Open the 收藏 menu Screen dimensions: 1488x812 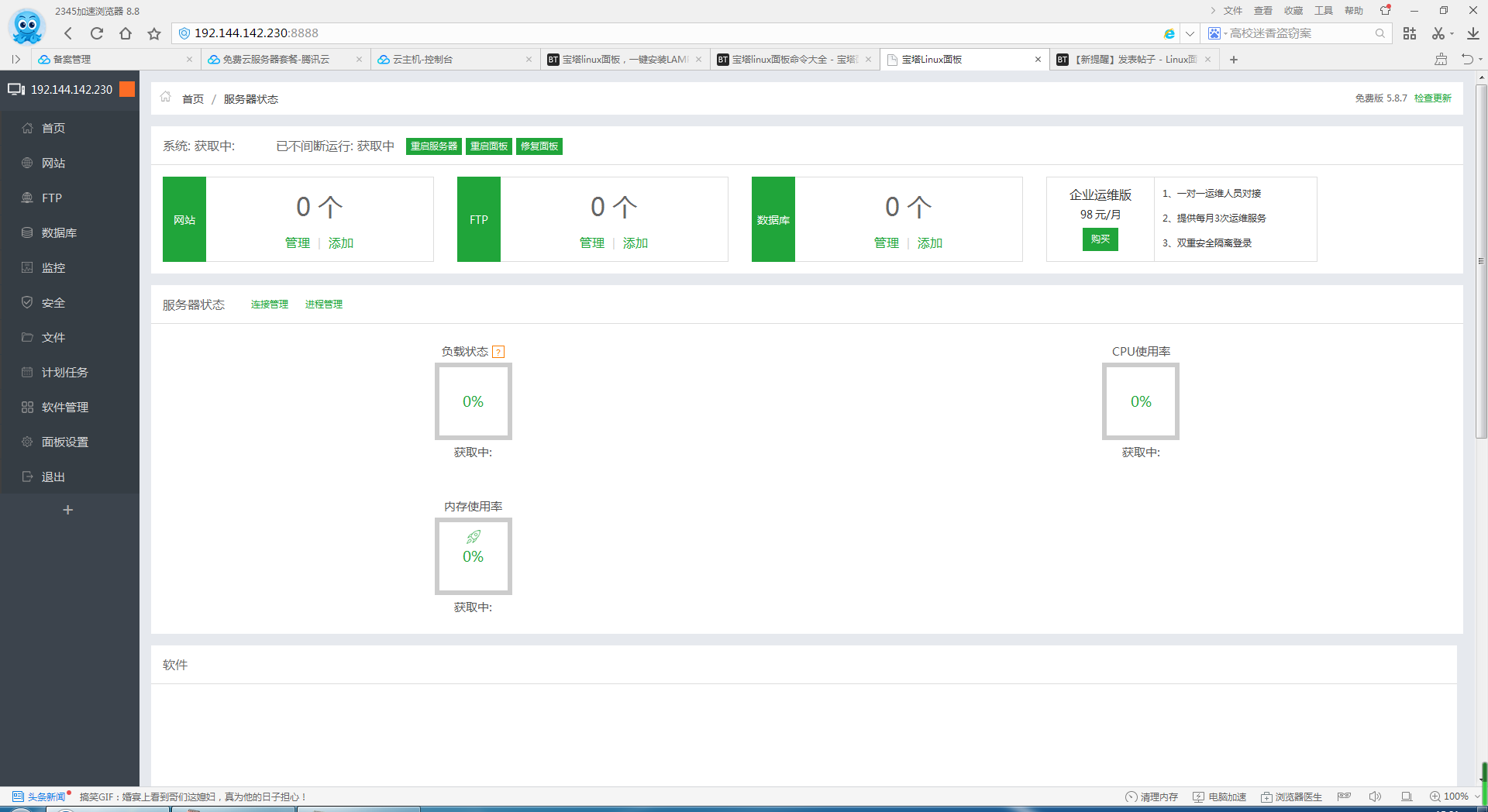click(x=1293, y=11)
